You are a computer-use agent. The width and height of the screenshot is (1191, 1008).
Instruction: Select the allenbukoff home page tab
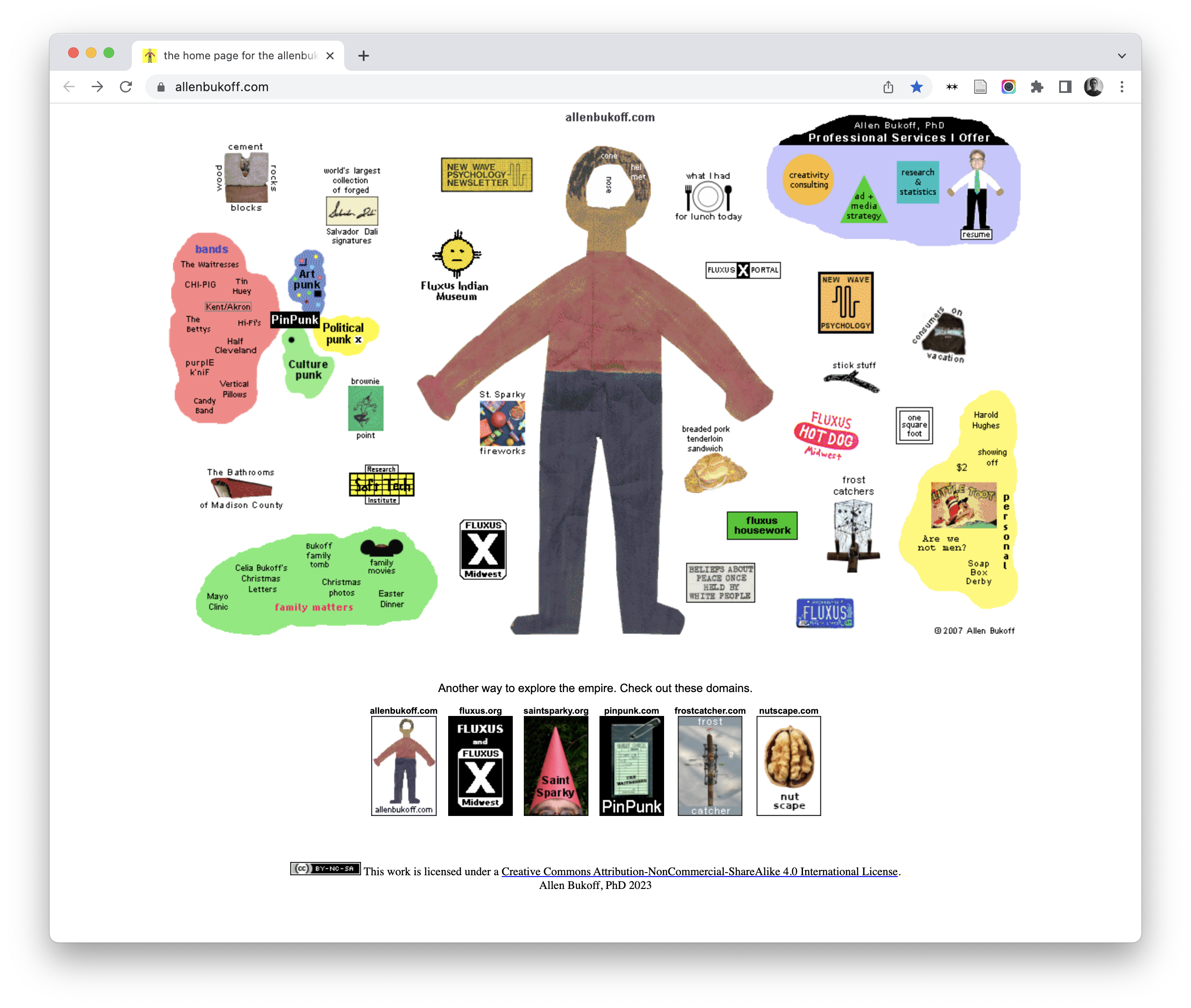239,56
